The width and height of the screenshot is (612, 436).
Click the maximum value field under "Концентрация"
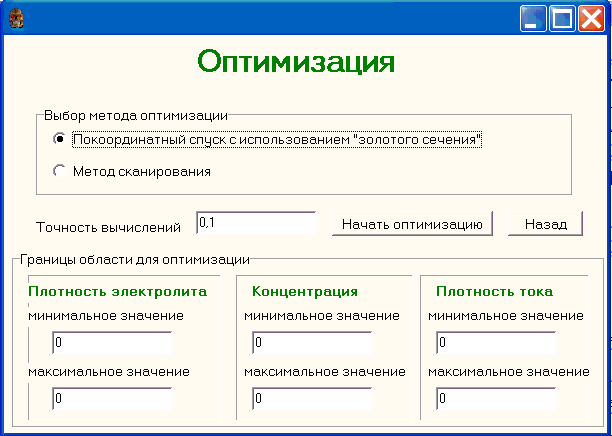[312, 399]
